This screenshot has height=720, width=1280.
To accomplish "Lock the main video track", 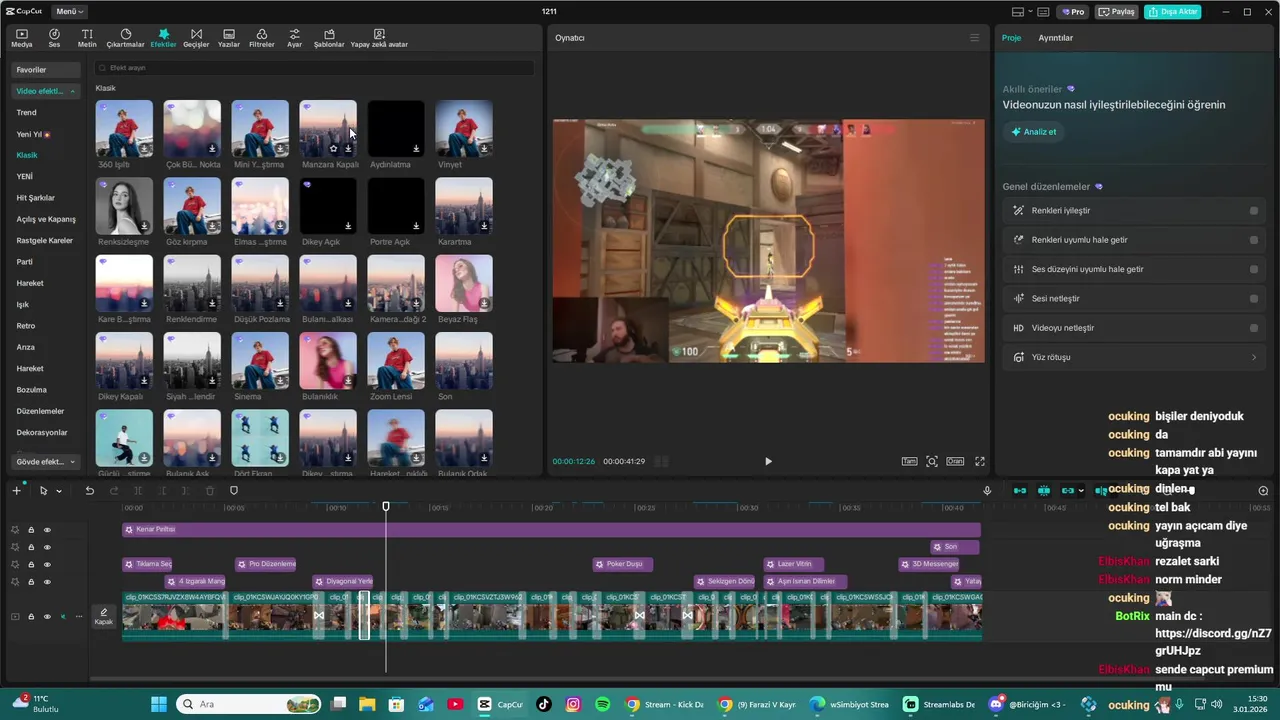I will pyautogui.click(x=31, y=616).
